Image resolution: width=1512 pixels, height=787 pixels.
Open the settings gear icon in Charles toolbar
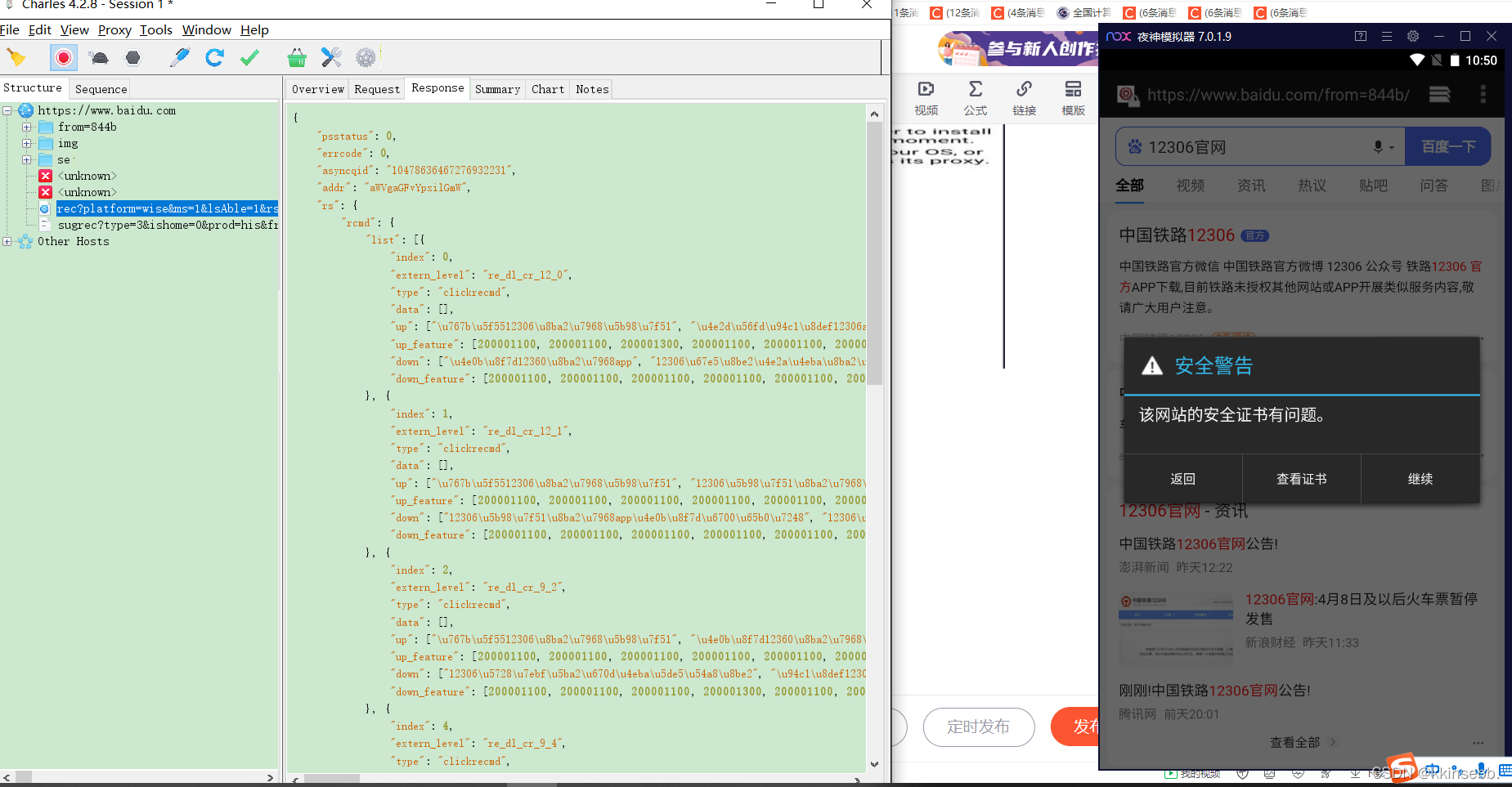click(x=366, y=57)
